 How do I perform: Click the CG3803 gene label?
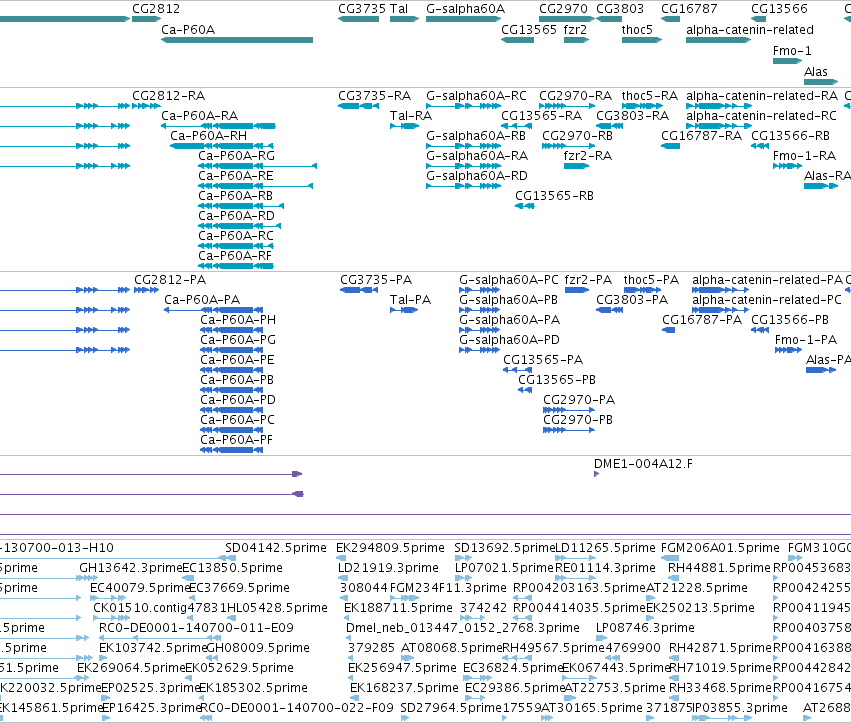tap(620, 9)
